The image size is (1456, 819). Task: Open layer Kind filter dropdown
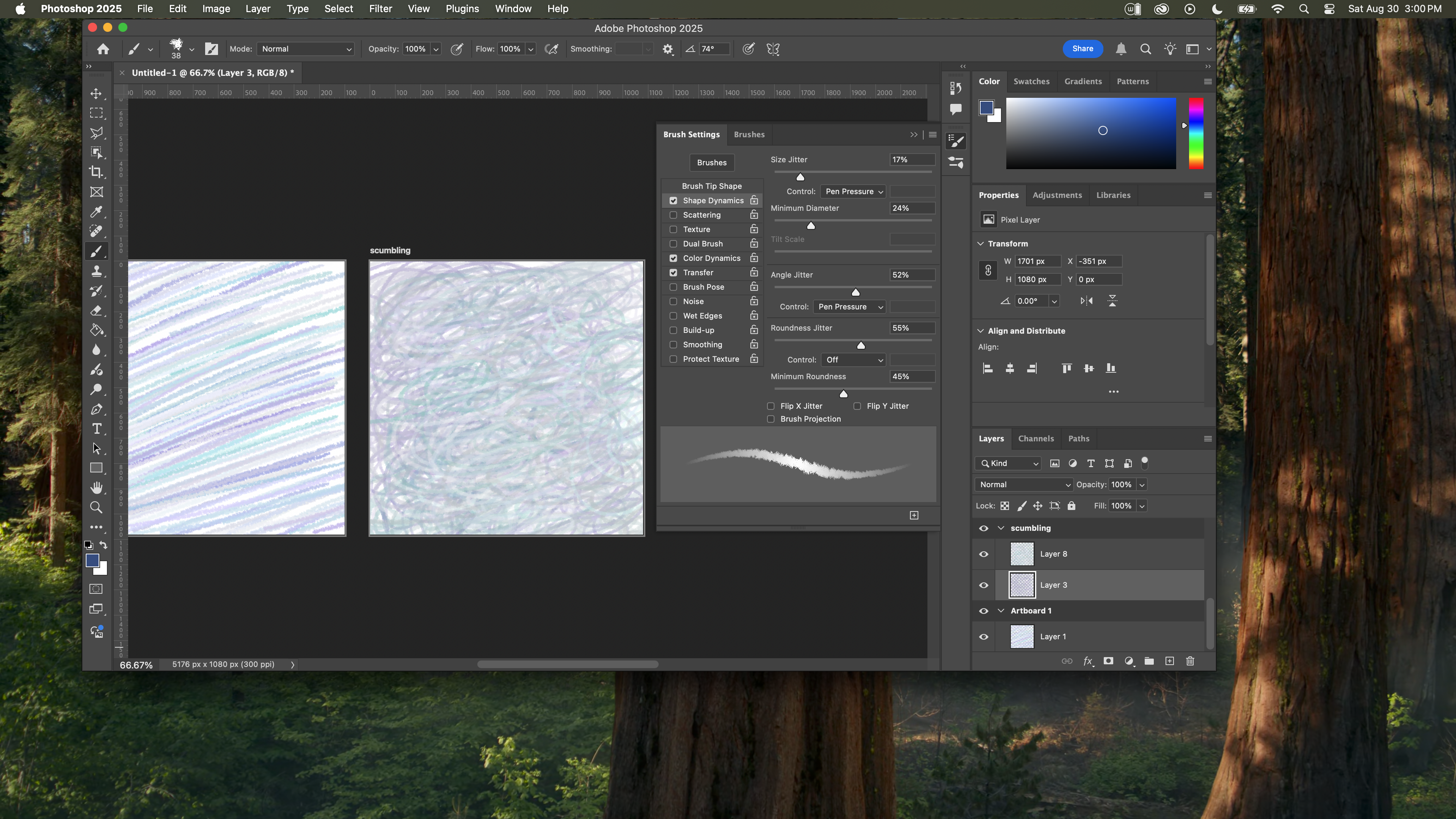[x=1008, y=463]
